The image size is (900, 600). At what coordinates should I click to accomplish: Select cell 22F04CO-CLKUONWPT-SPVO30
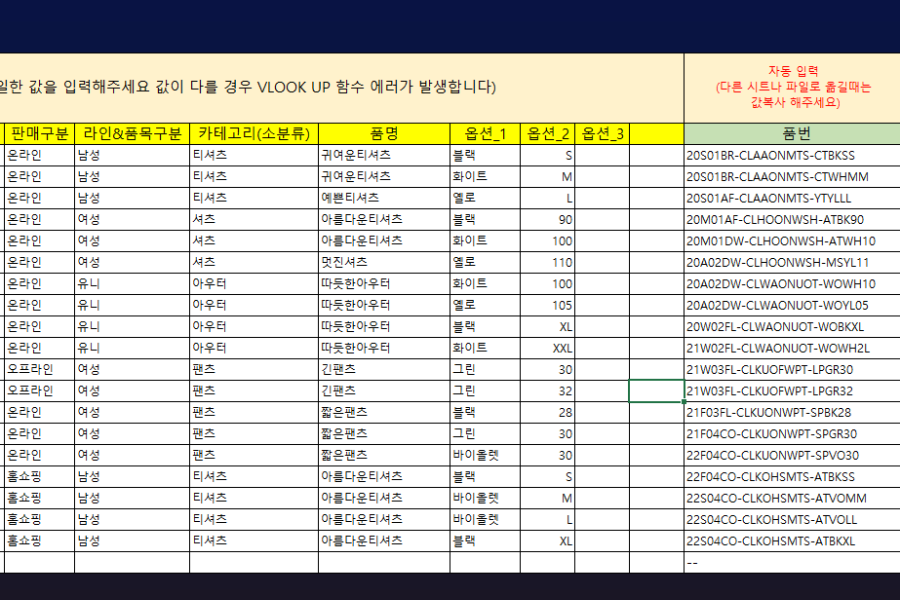tap(793, 455)
